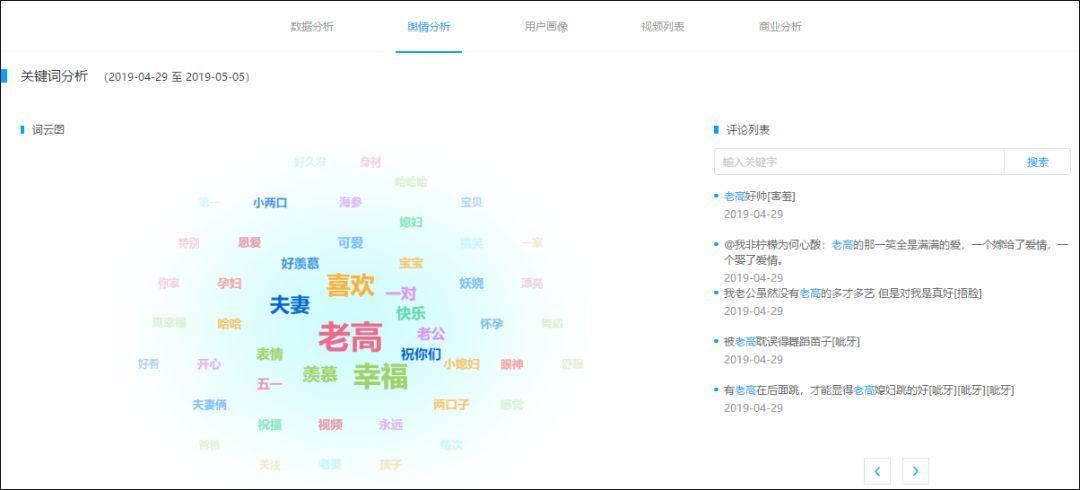Click the orange 小媳妇 cloud word
This screenshot has height=490, width=1080.
pyautogui.click(x=461, y=364)
